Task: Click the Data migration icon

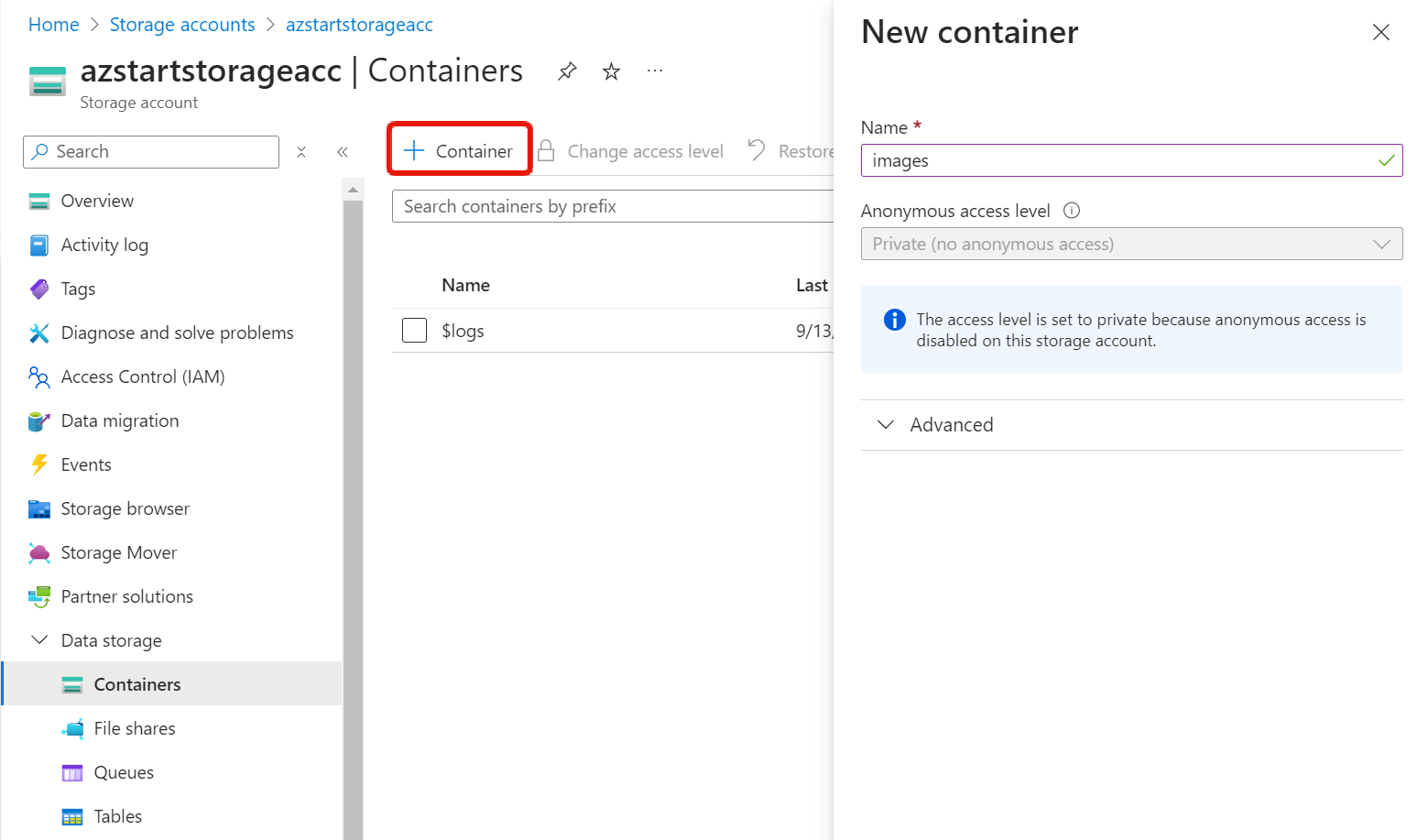Action: click(39, 421)
